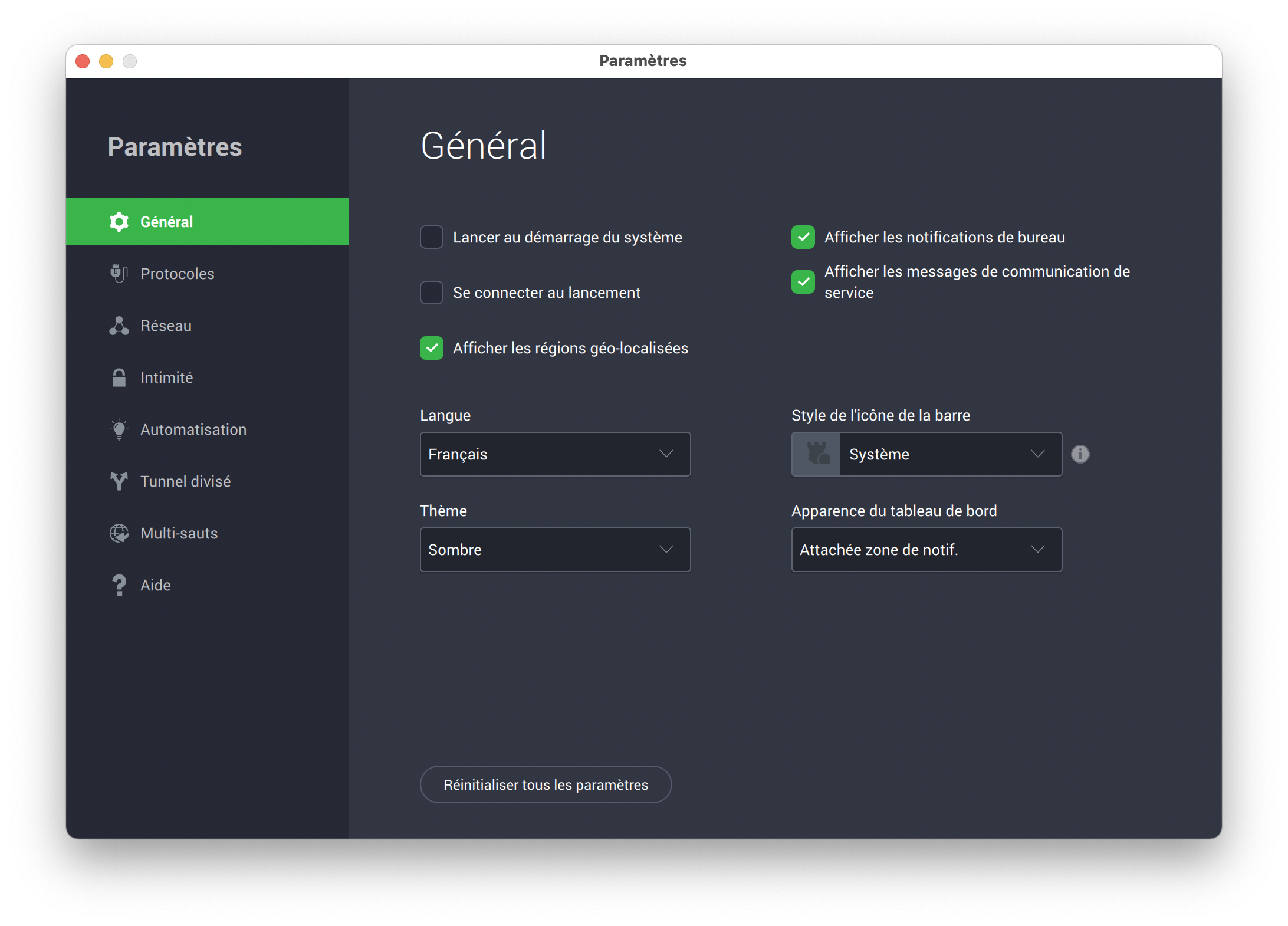Click the fork icon for Tunnel divisé
Viewport: 1288px width, 926px height.
pos(119,481)
